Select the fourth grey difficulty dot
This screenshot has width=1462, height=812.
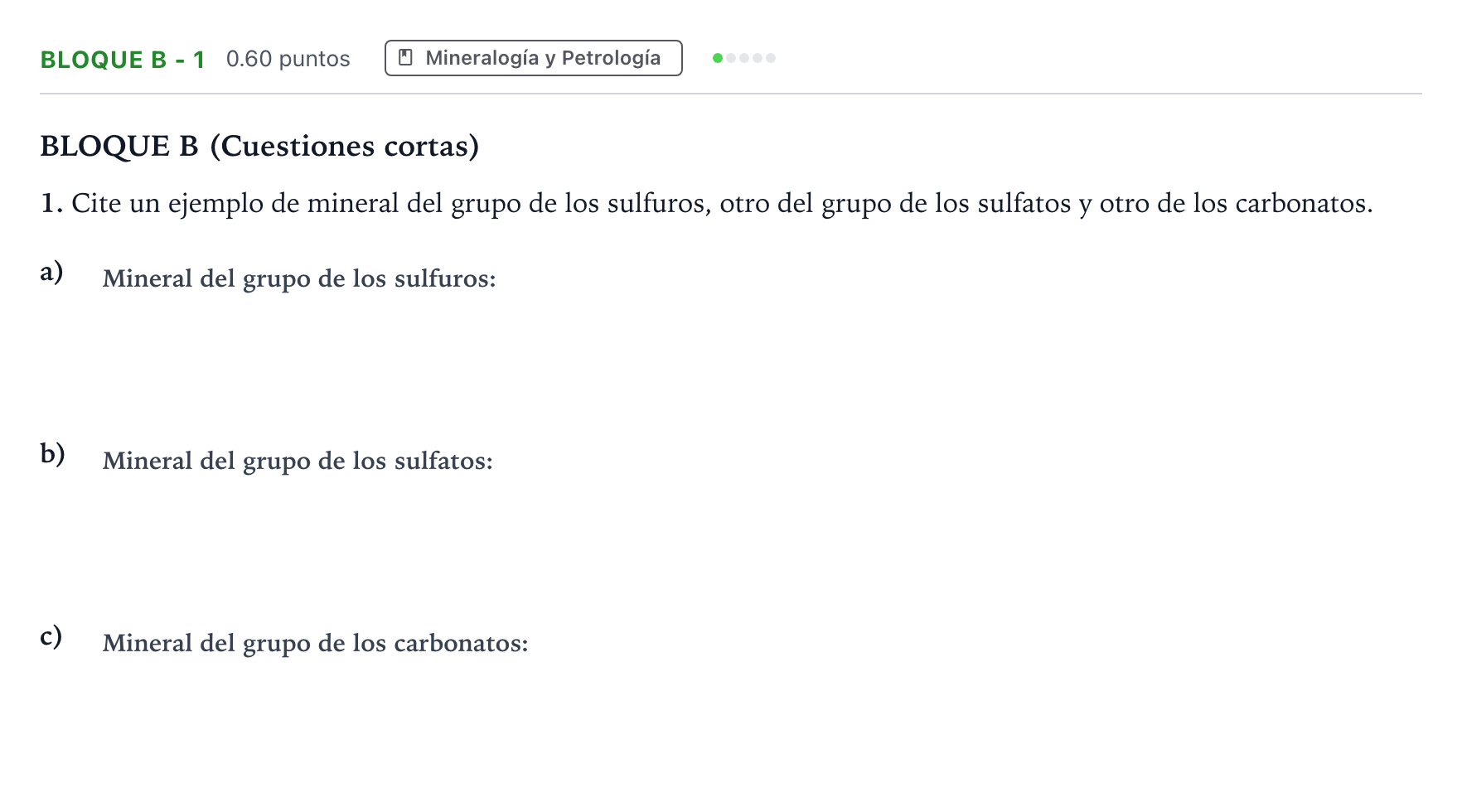pyautogui.click(x=758, y=58)
